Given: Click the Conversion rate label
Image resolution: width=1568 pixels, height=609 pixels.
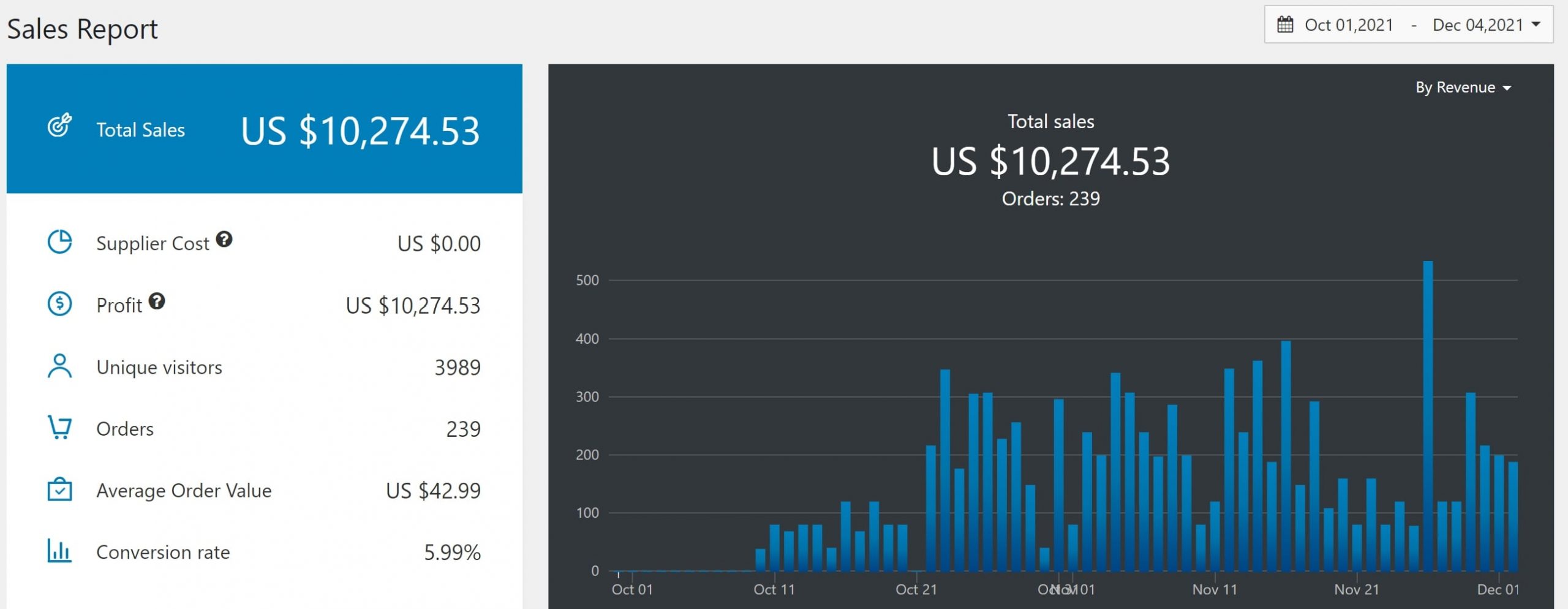Looking at the screenshot, I should coord(163,552).
